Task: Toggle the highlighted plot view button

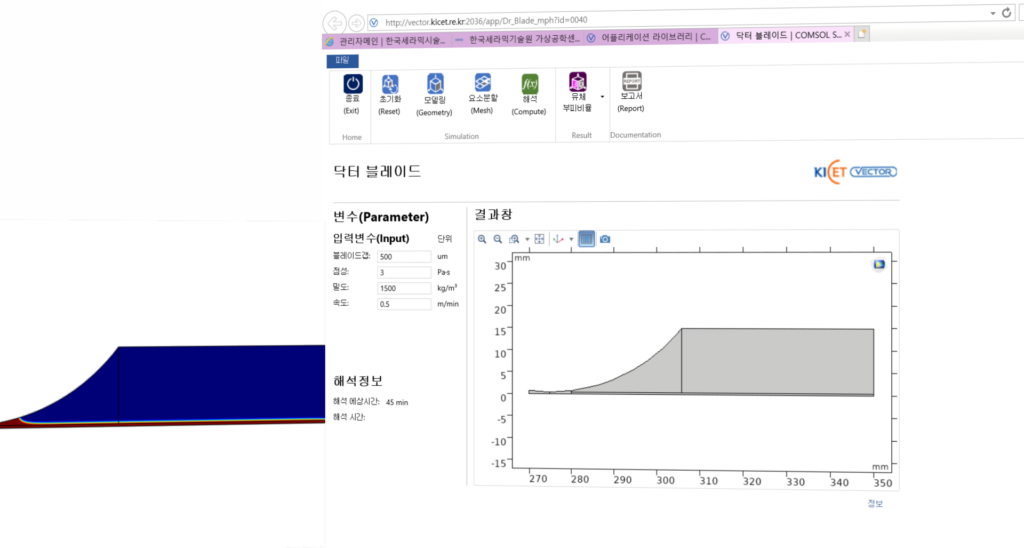Action: click(586, 239)
